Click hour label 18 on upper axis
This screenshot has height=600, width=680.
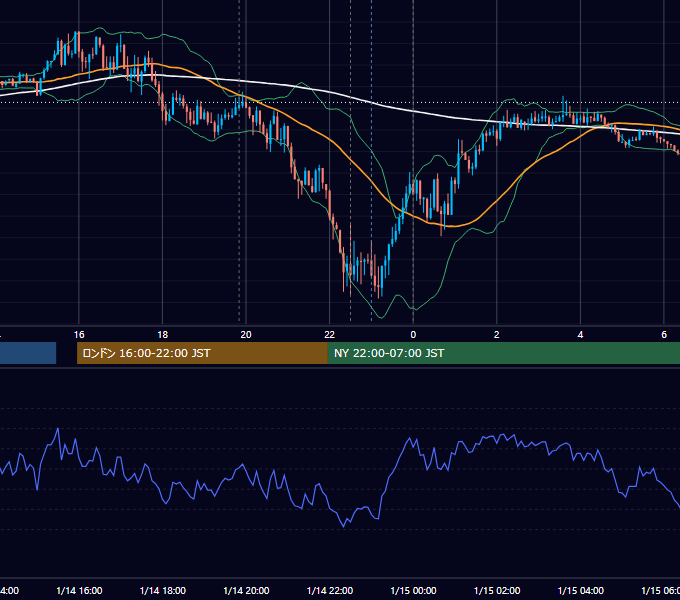tap(163, 334)
